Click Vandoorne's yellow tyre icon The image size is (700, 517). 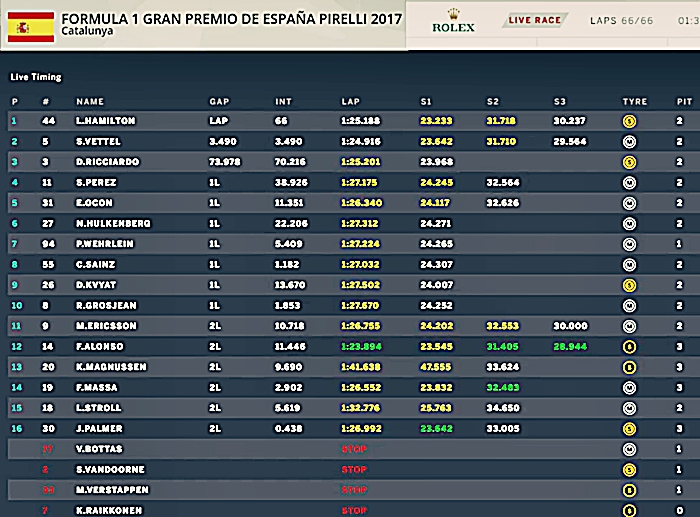pyautogui.click(x=630, y=469)
